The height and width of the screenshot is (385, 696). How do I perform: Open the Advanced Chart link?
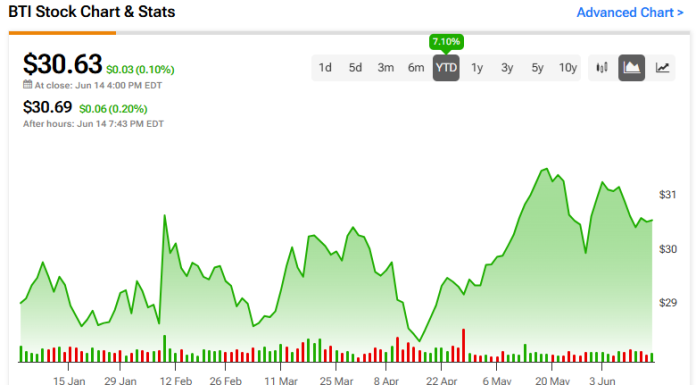(x=630, y=12)
